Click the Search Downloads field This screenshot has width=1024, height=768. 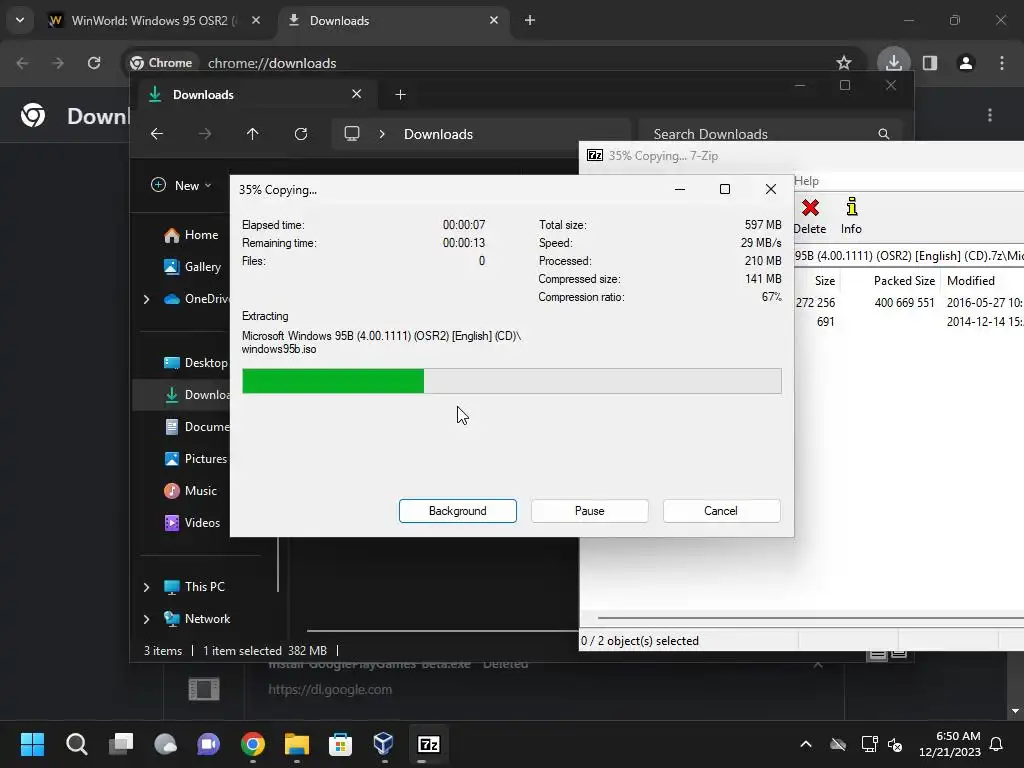771,134
